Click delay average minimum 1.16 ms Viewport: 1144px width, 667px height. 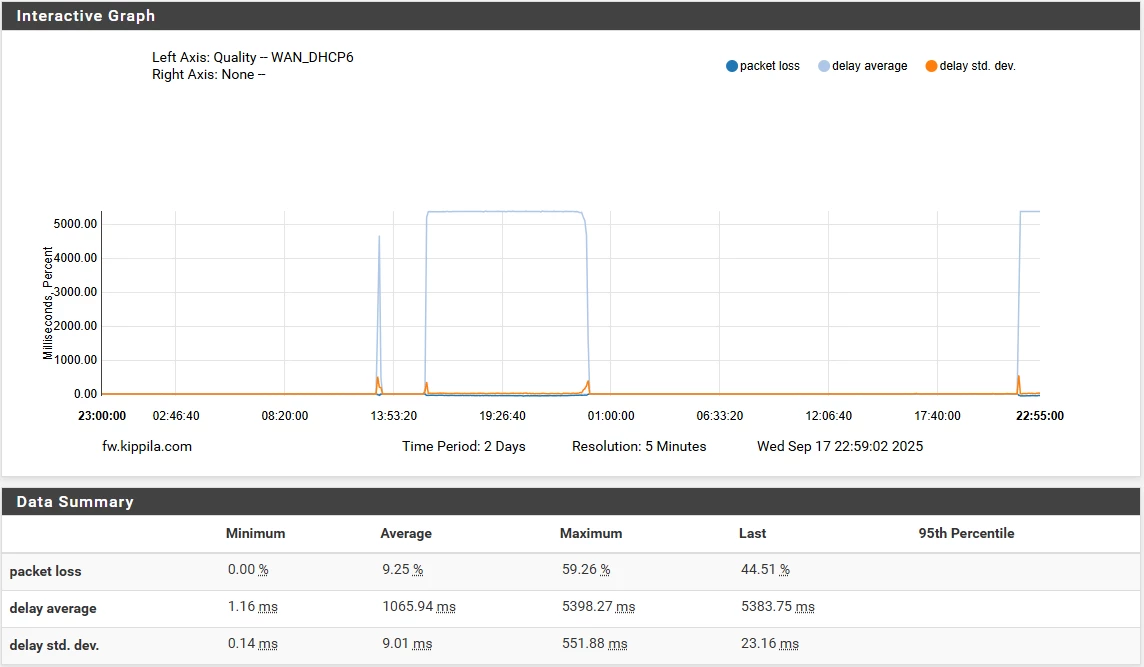pyautogui.click(x=252, y=606)
